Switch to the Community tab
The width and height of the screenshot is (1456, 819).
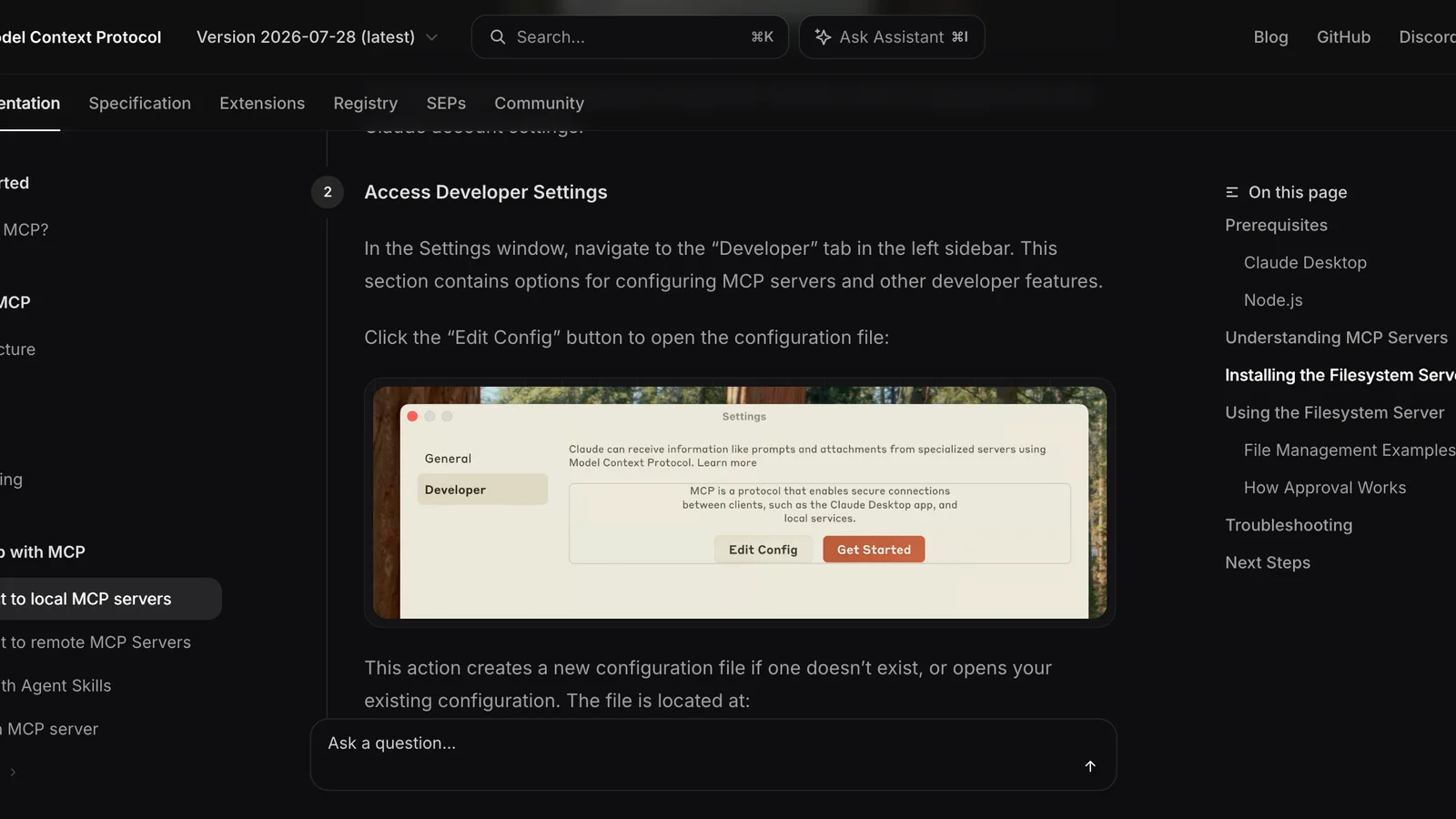[x=540, y=104]
